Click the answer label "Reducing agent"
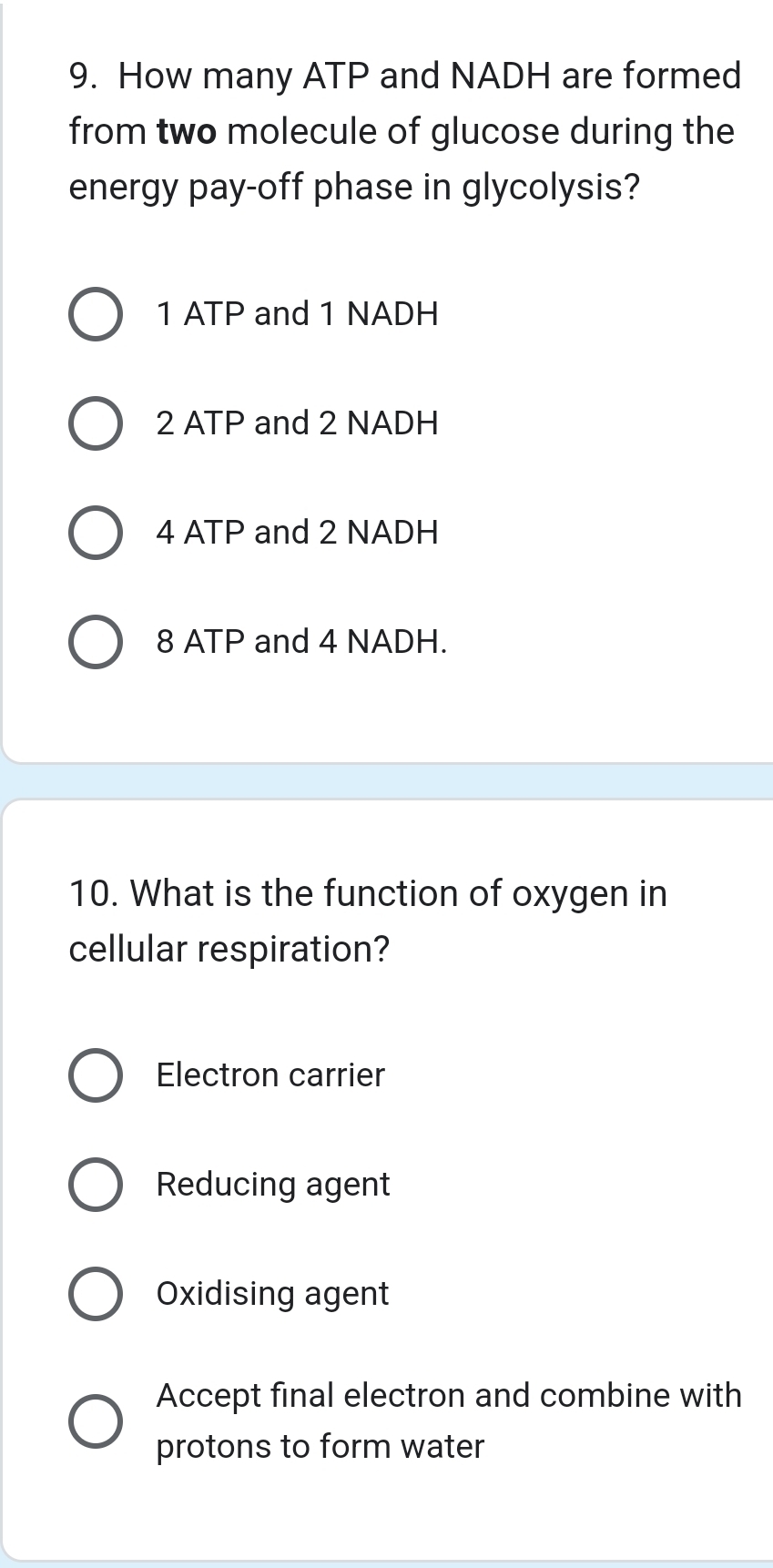Viewport: 773px width, 1568px height. (x=273, y=1185)
